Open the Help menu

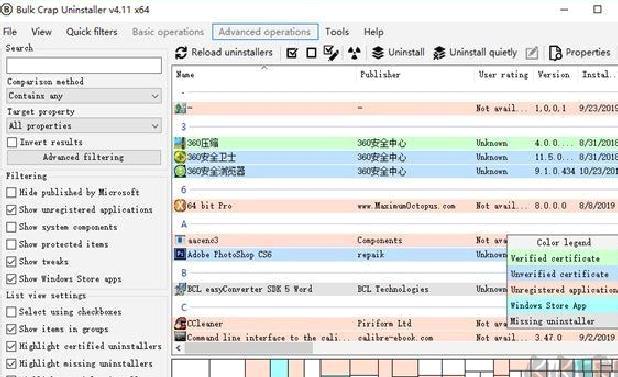coord(374,32)
